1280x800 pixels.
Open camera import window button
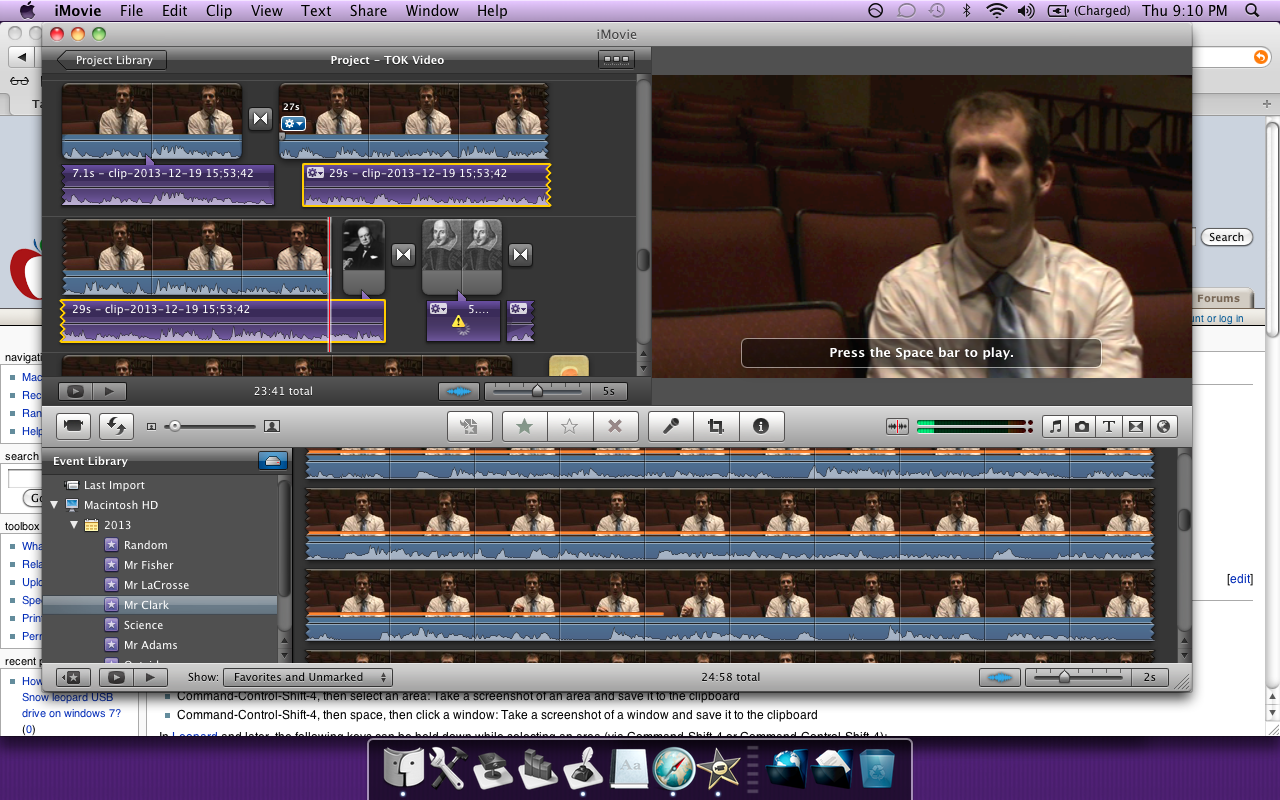point(73,426)
